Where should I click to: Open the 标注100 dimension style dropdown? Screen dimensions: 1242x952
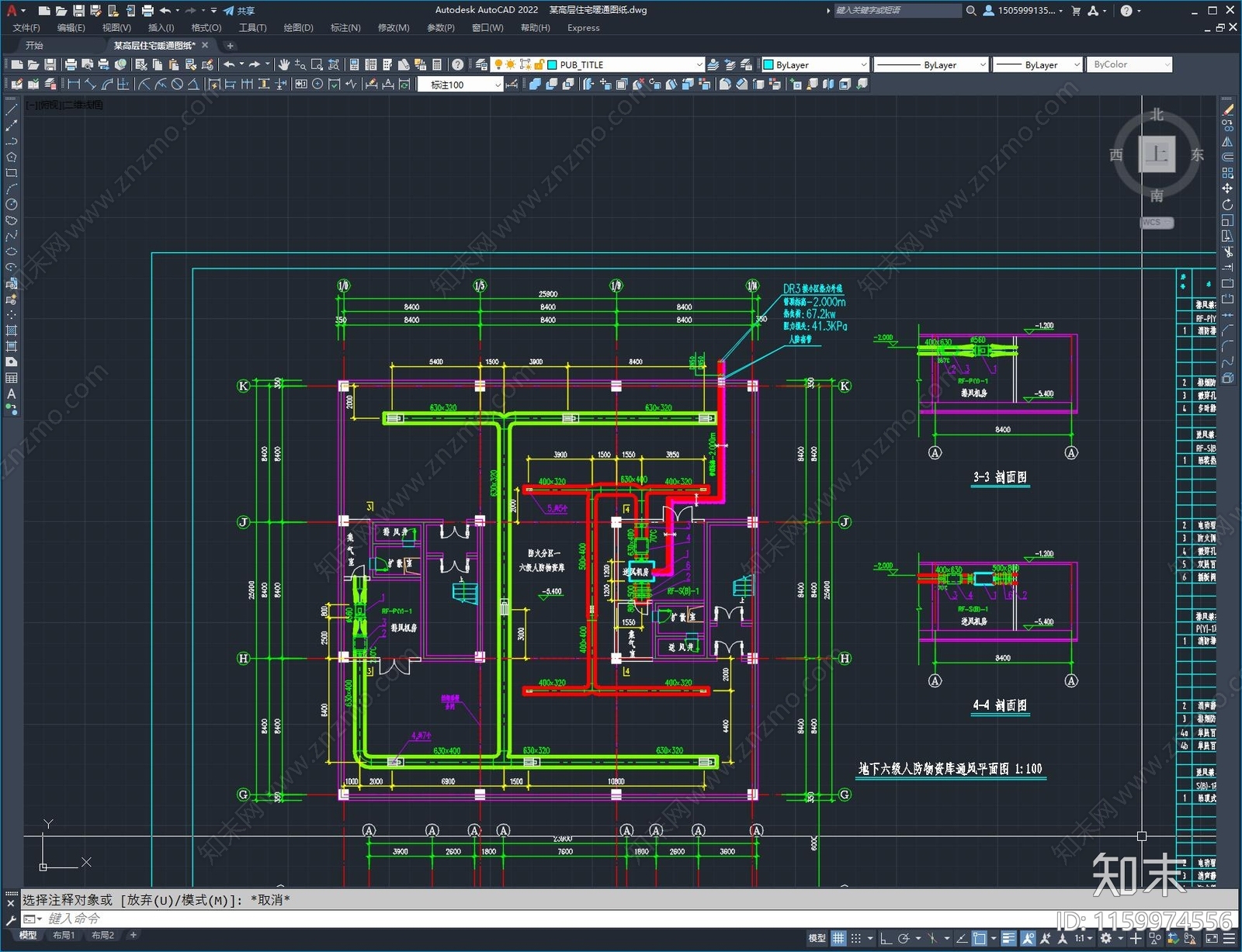[498, 85]
